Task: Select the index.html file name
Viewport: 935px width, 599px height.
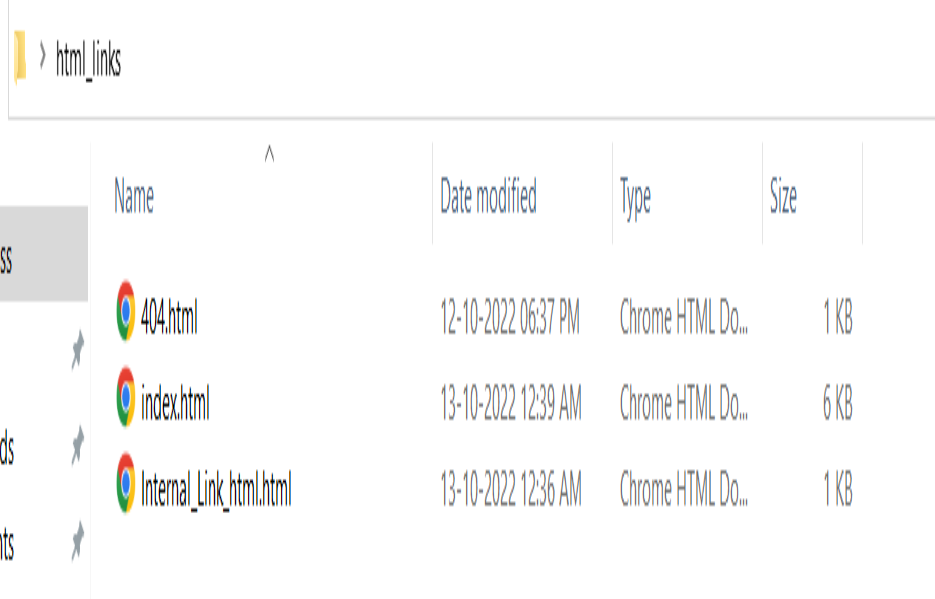Action: click(x=175, y=403)
